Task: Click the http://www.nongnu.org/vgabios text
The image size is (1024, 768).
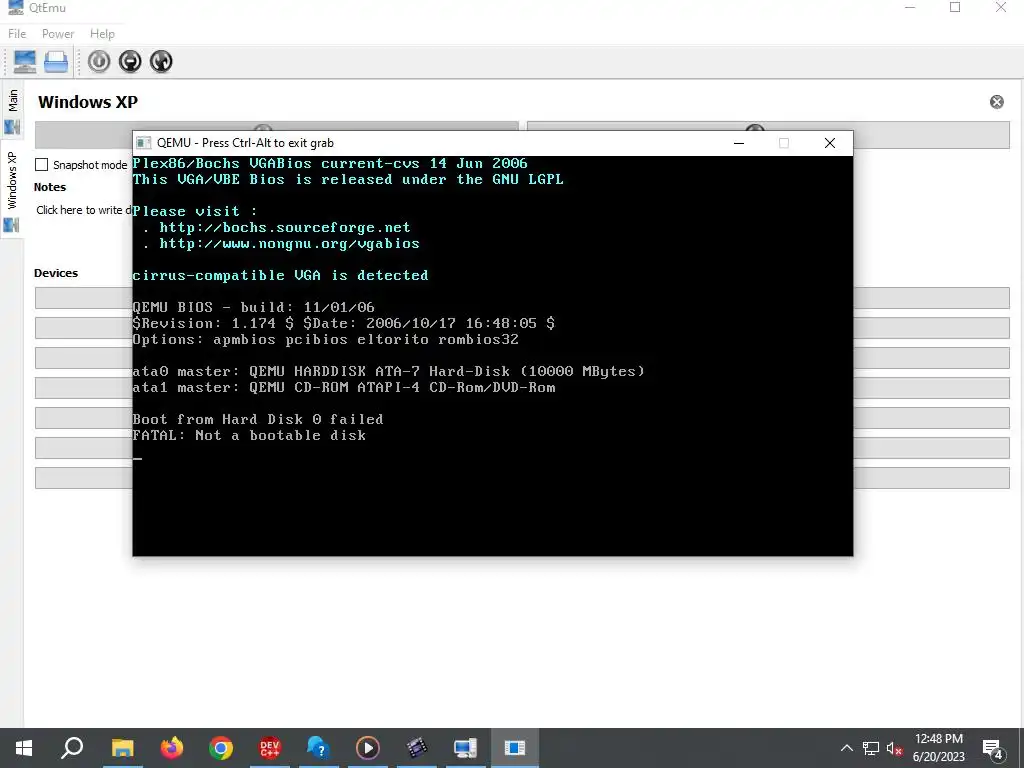Action: (x=289, y=244)
